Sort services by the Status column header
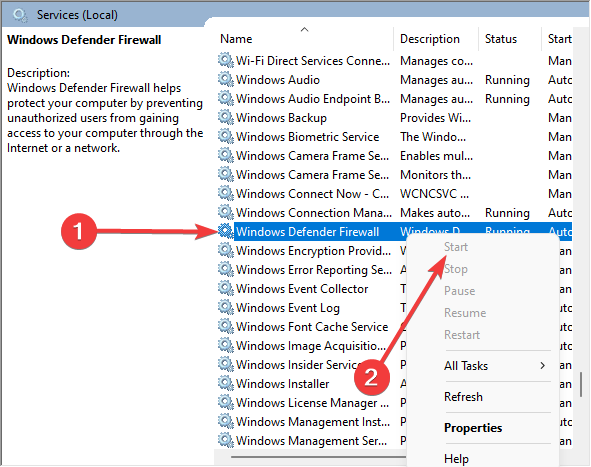 click(x=501, y=39)
